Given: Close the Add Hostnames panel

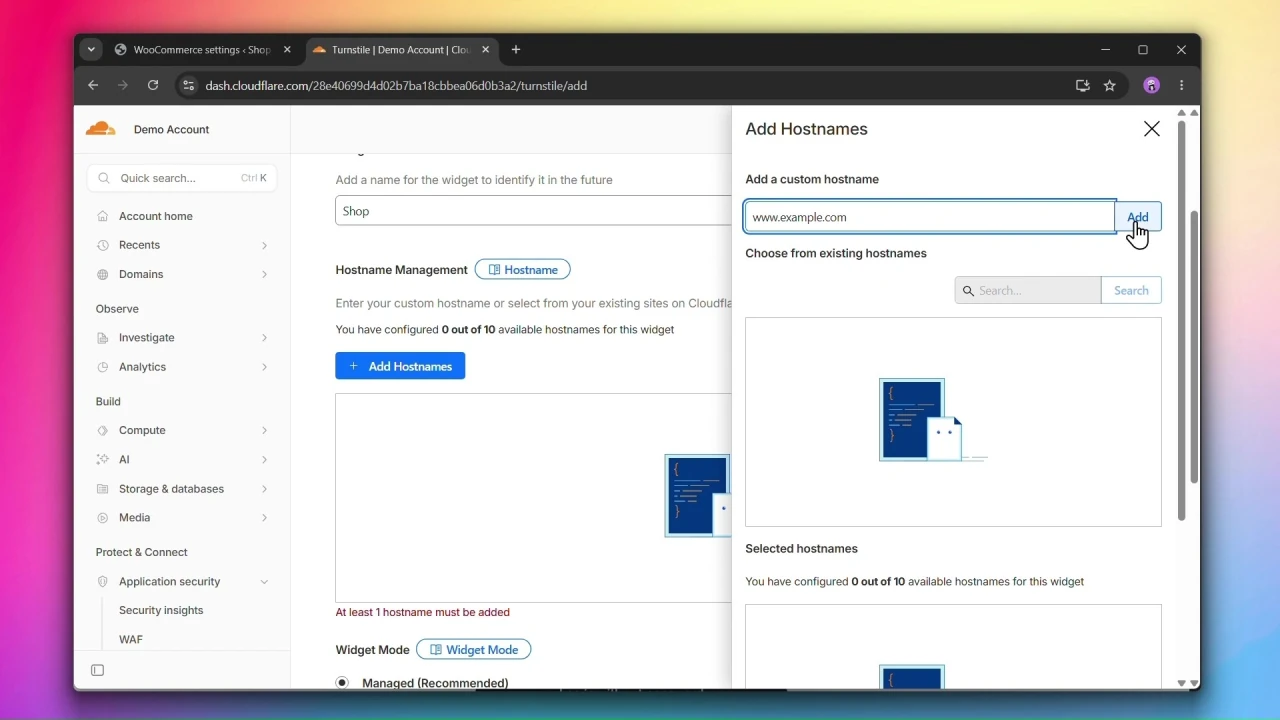Looking at the screenshot, I should point(1152,129).
